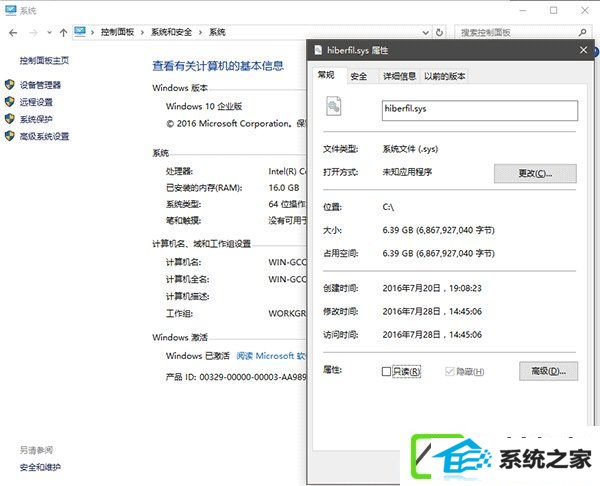Image resolution: width=600 pixels, height=486 pixels.
Task: Click shield icon beside 远程设置
Action: pyautogui.click(x=10, y=102)
